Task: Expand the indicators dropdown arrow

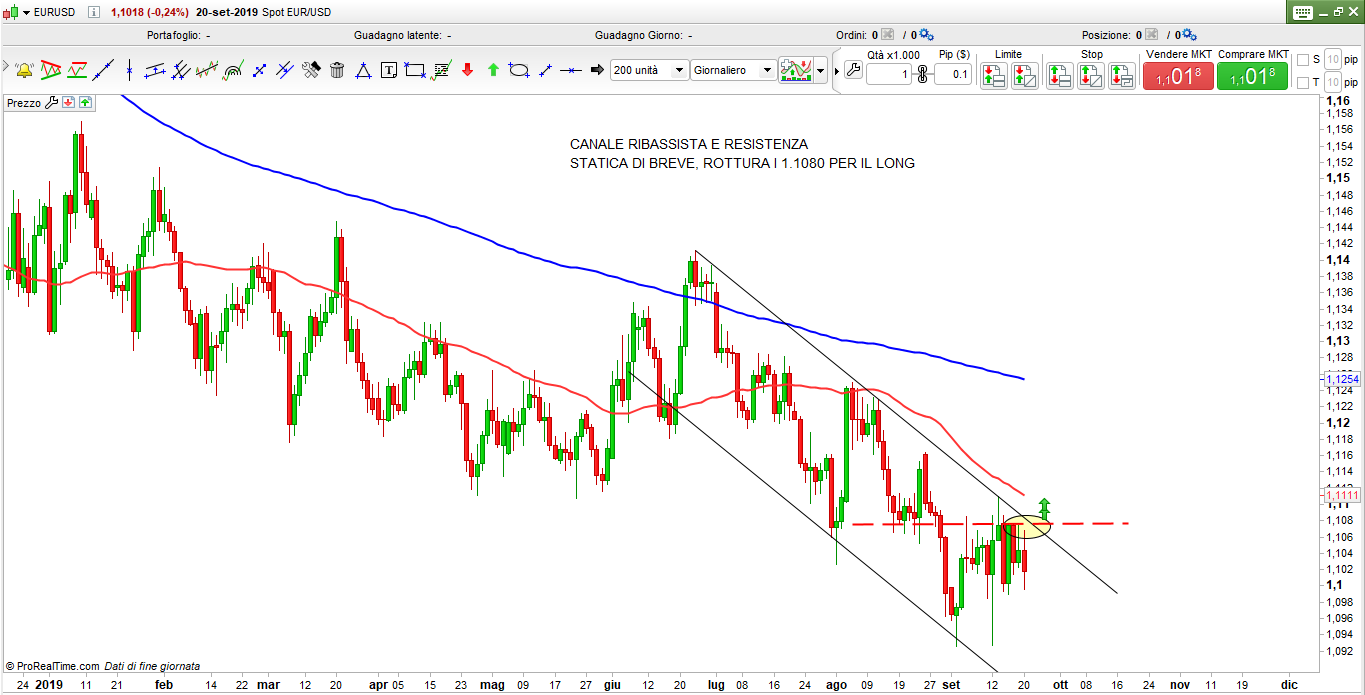Action: coord(821,70)
